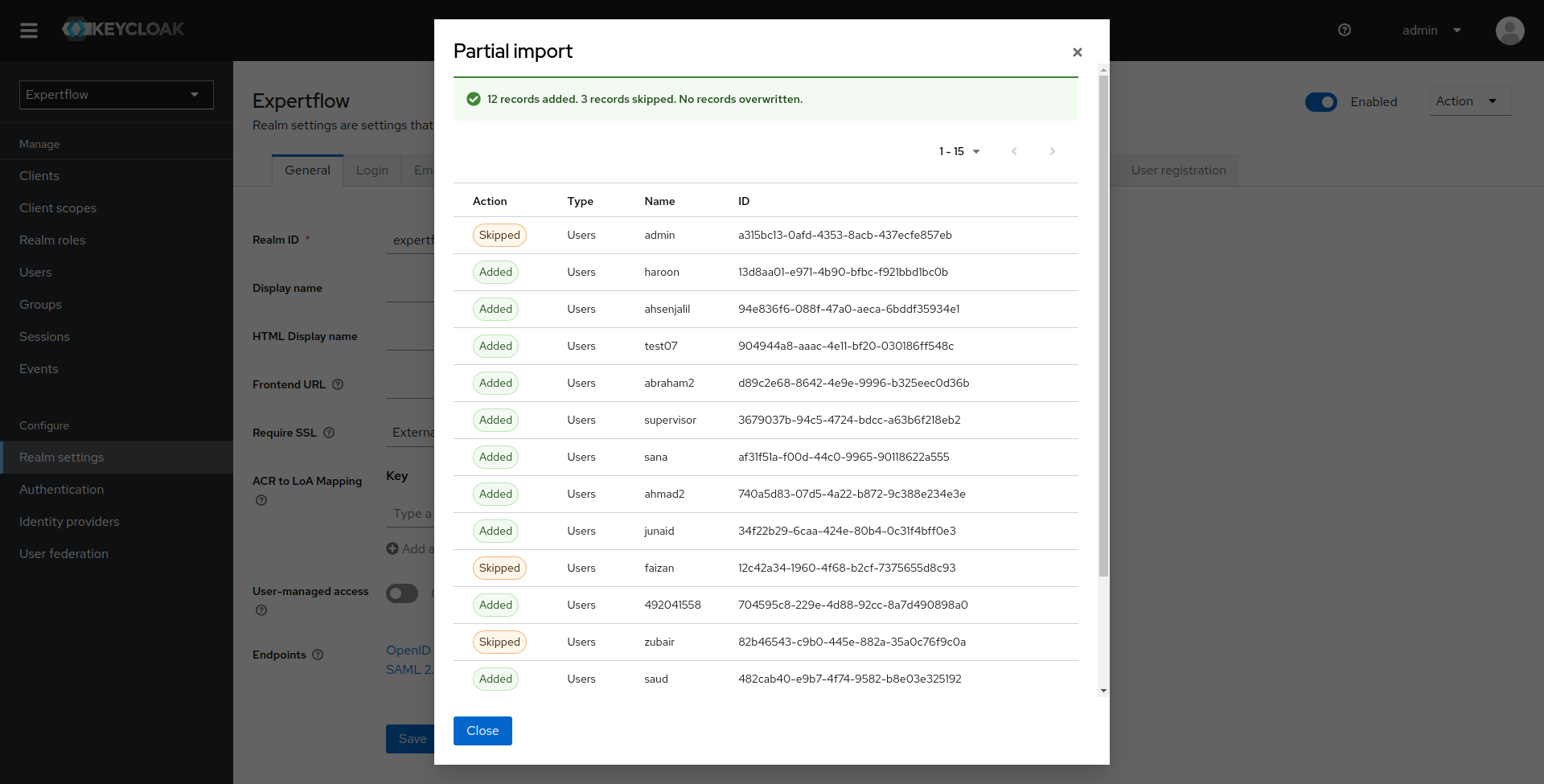
Task: Toggle User-managed access switch
Action: (x=402, y=593)
